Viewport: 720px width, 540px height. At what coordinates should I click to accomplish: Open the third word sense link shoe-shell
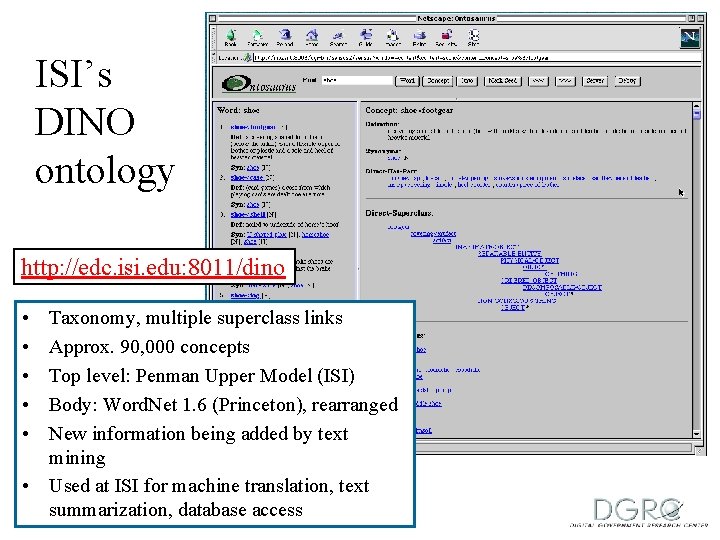(x=248, y=214)
